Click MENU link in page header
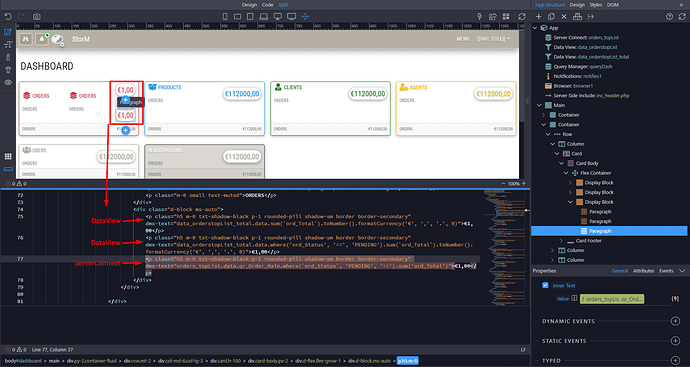Screen dimensions: 690x367 click(462, 39)
